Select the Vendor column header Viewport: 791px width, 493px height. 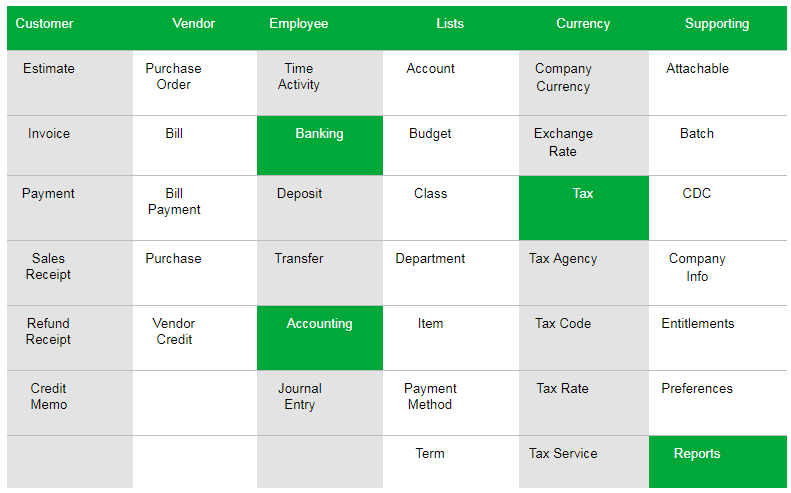[194, 24]
